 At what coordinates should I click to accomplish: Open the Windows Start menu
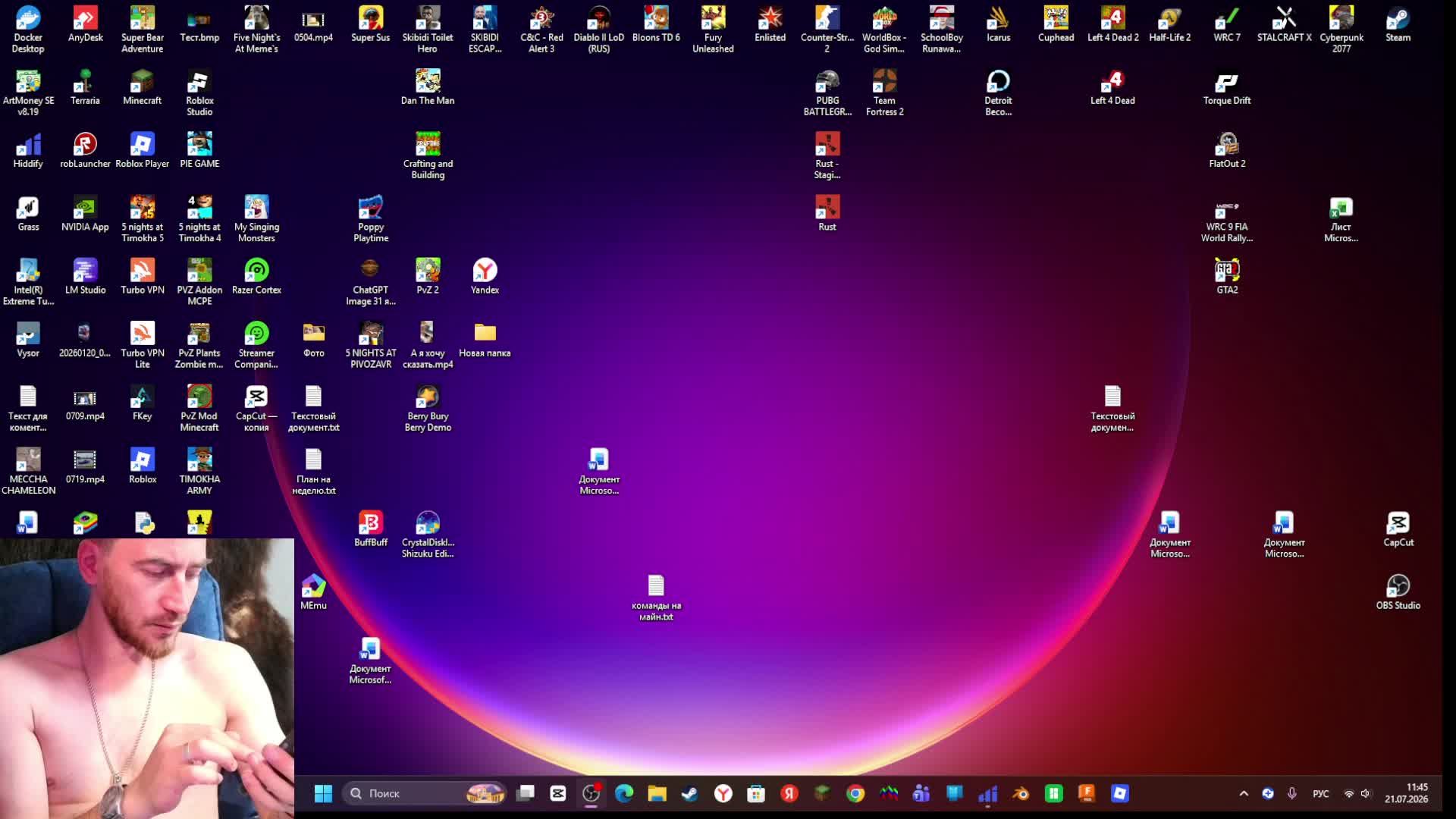(x=323, y=793)
